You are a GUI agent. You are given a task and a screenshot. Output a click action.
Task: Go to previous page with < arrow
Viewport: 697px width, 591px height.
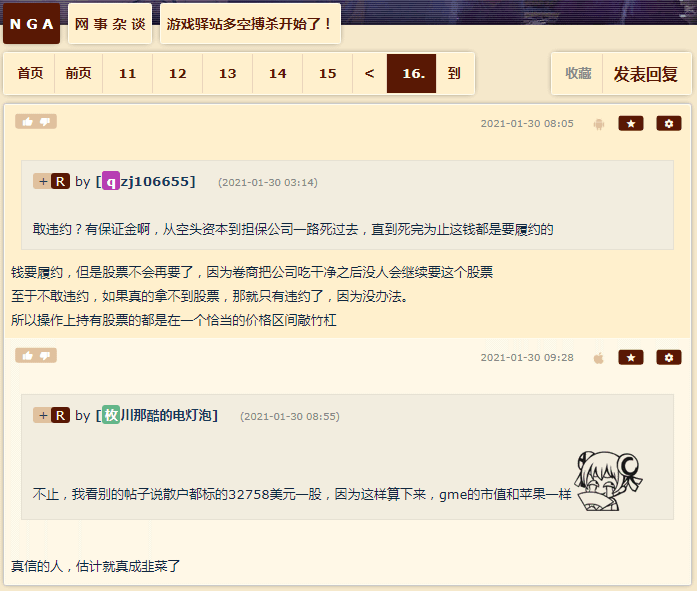click(369, 73)
